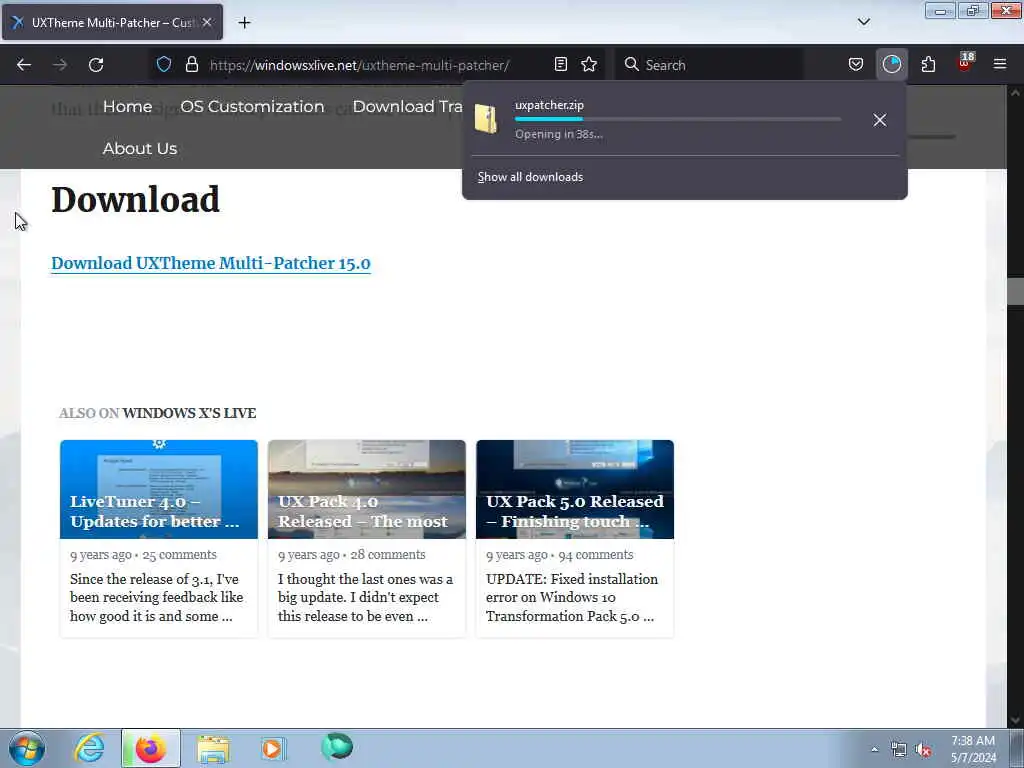Click the 'Since the release of 3.1' excerpt
This screenshot has height=768, width=1024.
157,598
